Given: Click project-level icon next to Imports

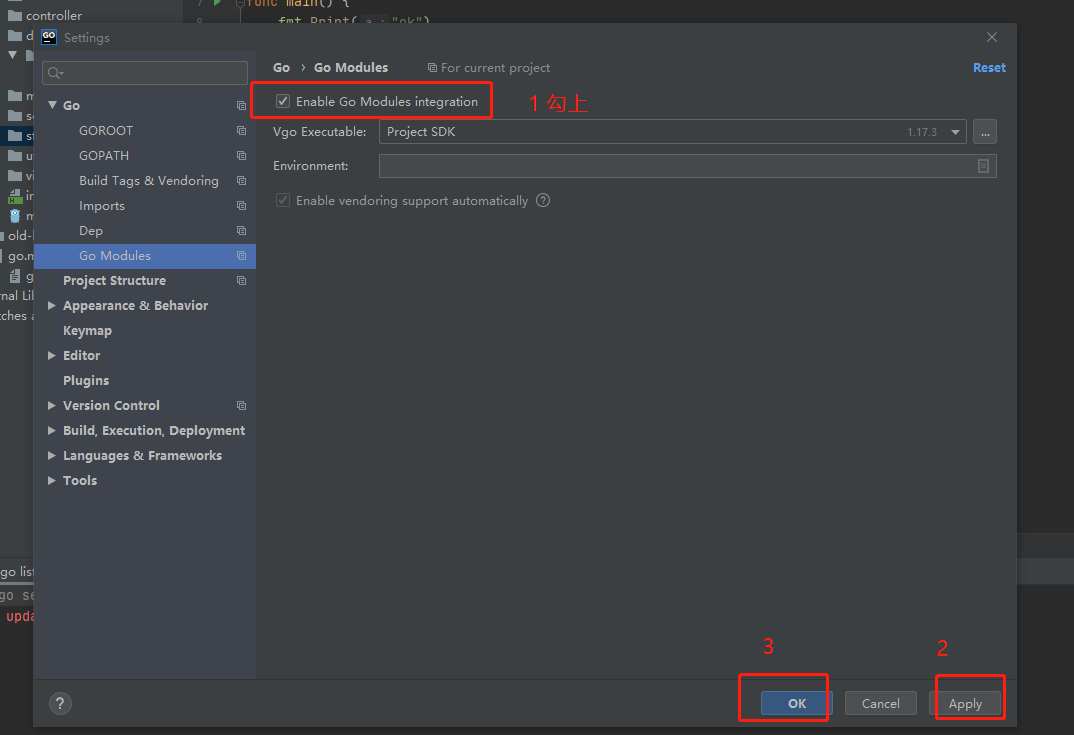Looking at the screenshot, I should click(241, 205).
